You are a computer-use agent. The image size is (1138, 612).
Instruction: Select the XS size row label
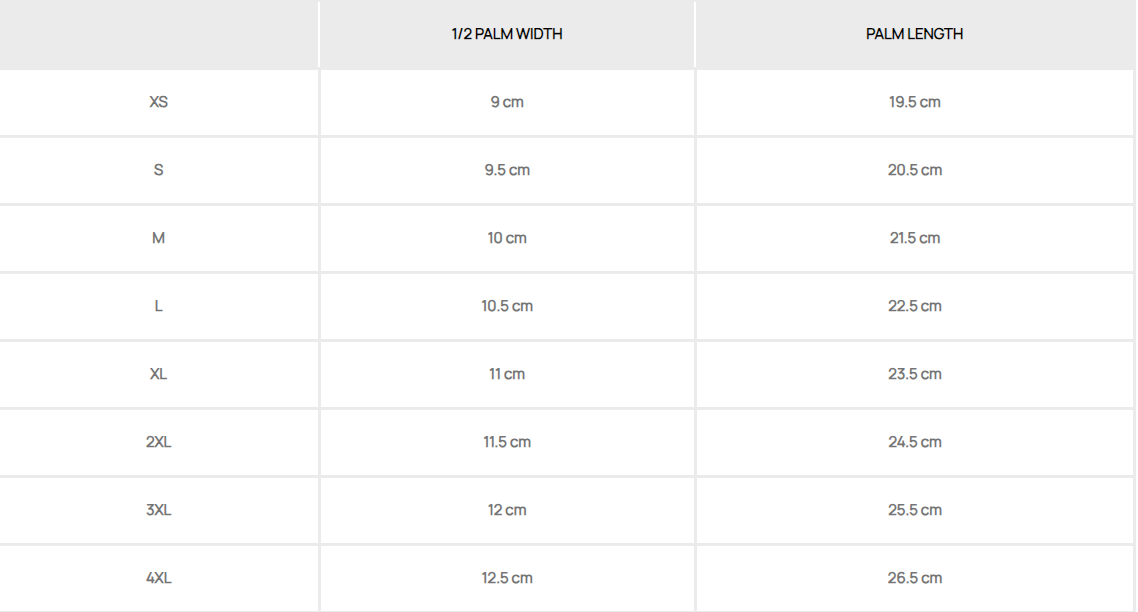coord(158,102)
